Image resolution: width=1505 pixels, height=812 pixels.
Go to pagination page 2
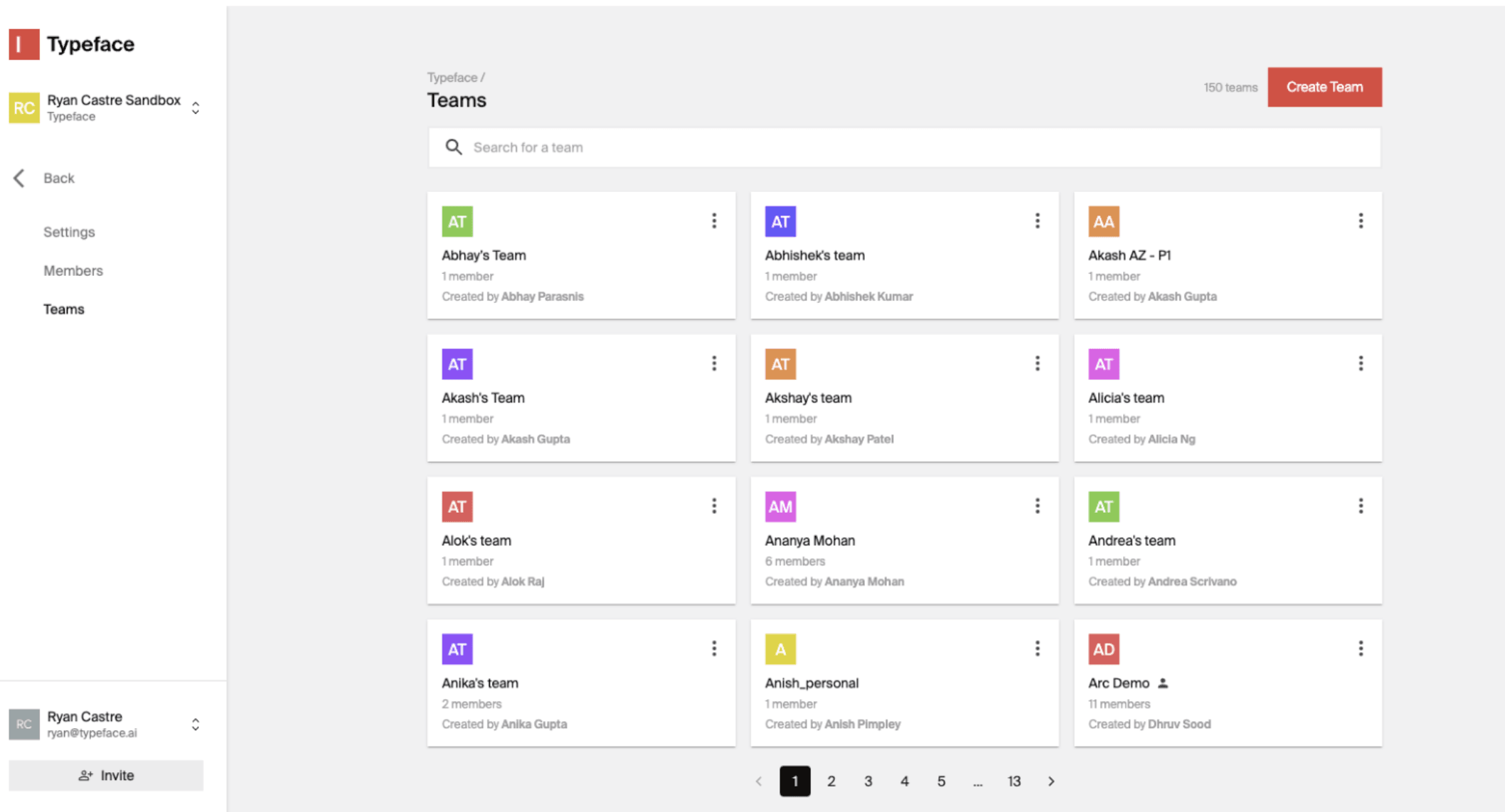[831, 781]
